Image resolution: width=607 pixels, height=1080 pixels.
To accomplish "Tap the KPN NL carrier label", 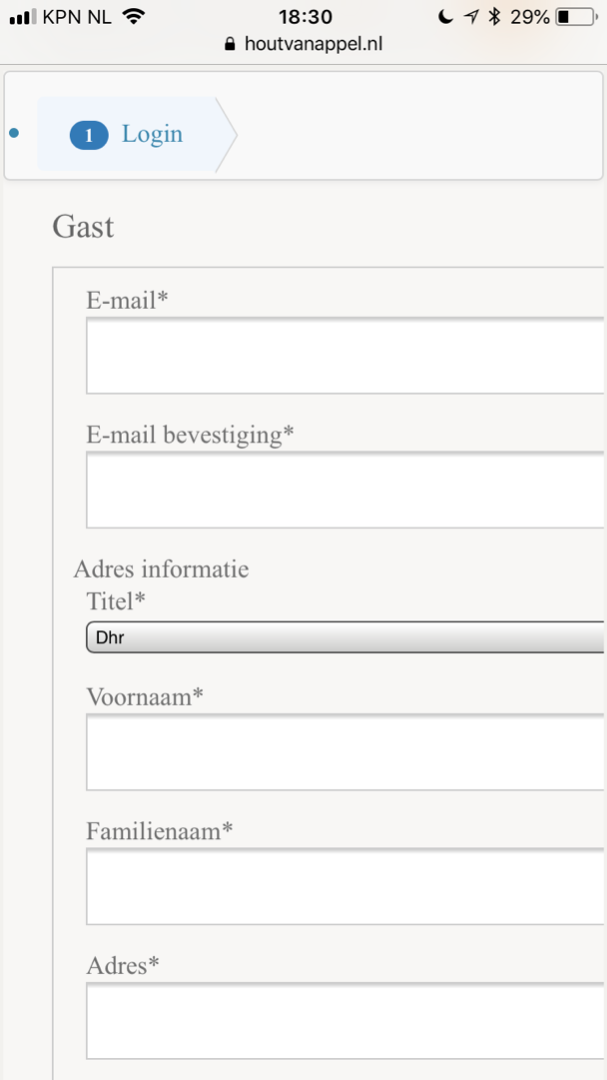I will 77,17.
